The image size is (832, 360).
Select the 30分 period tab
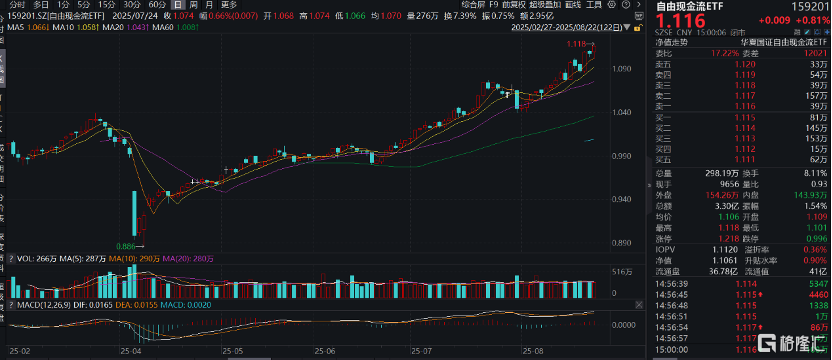coord(132,5)
